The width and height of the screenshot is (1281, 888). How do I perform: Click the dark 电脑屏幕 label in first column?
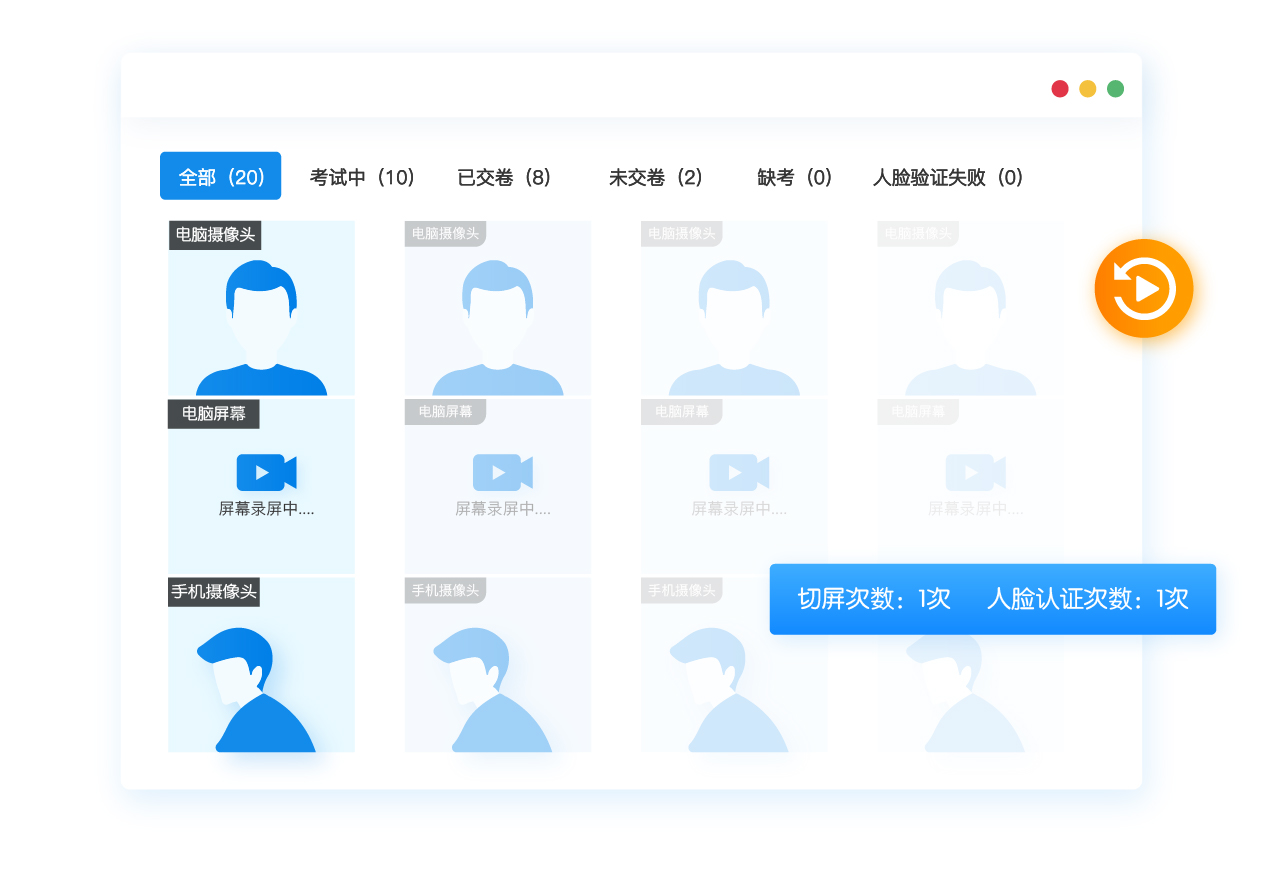tap(214, 413)
